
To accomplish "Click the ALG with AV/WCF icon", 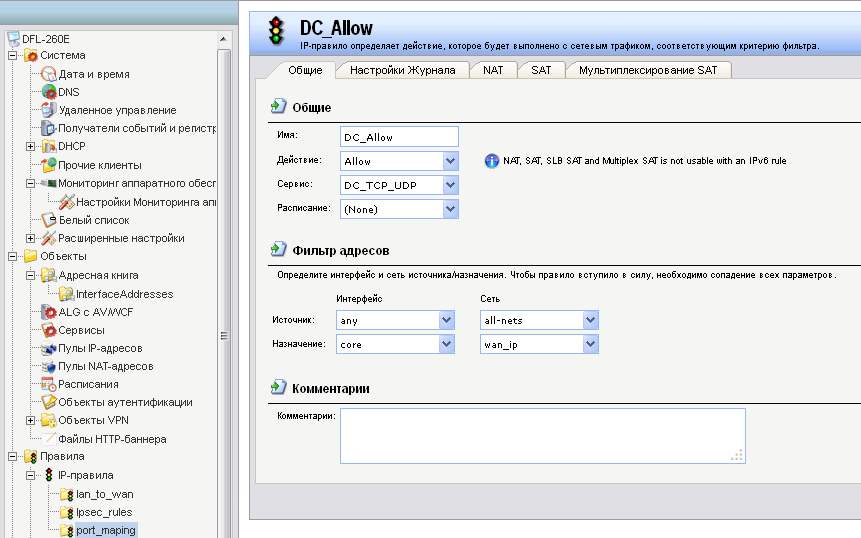I will [x=48, y=312].
